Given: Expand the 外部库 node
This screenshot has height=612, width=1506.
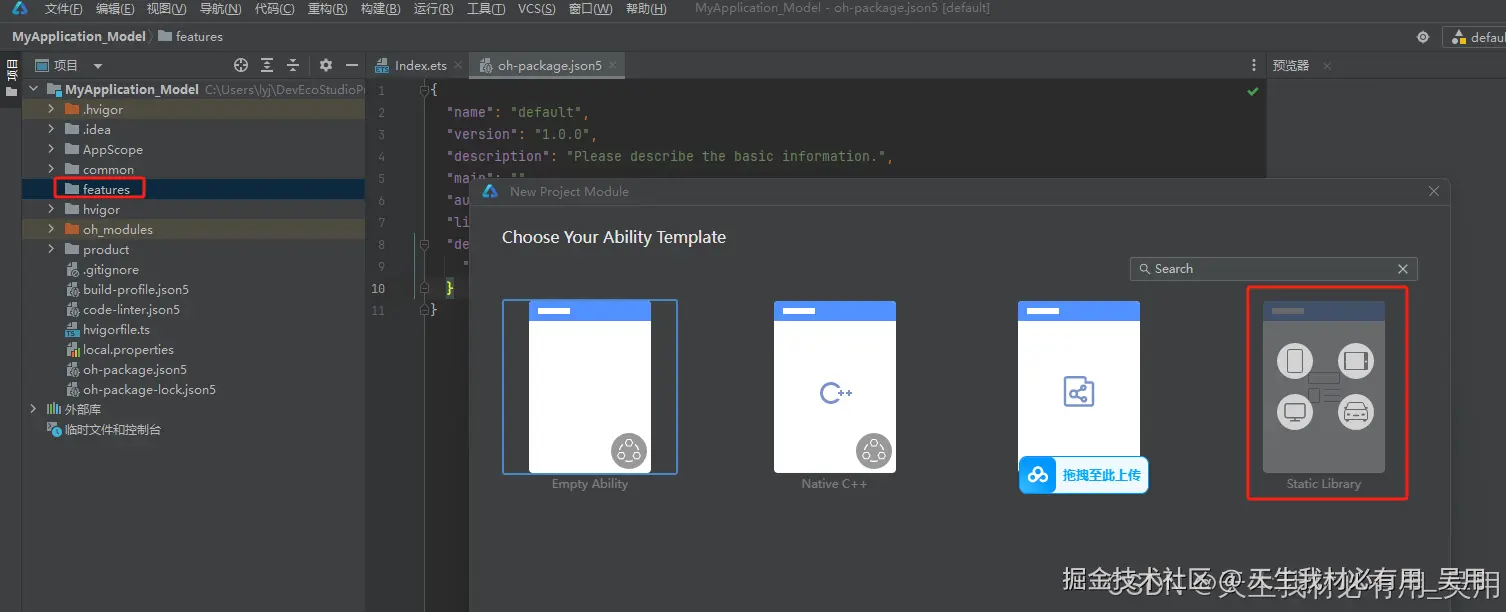Looking at the screenshot, I should coord(34,409).
